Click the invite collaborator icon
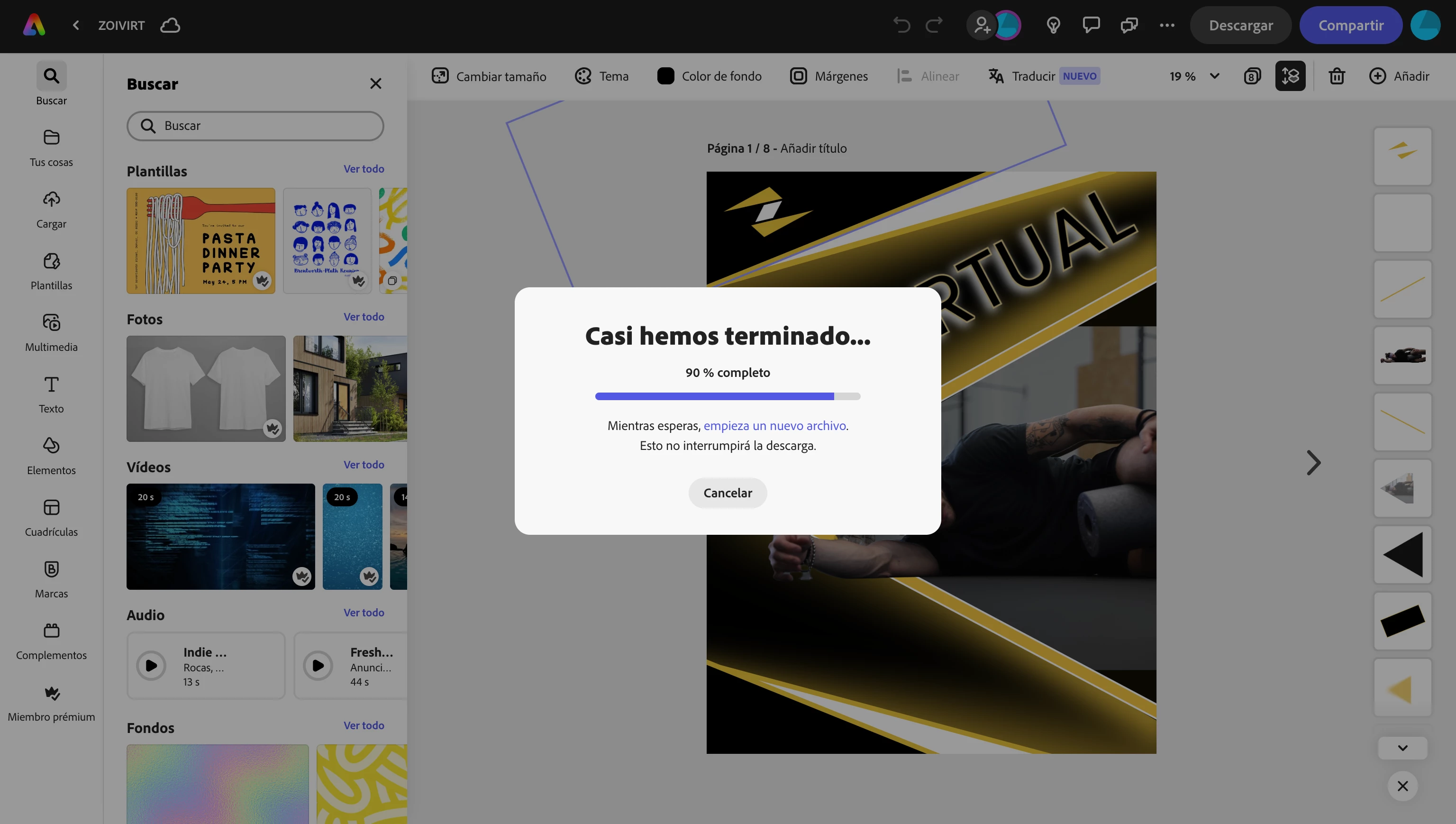 tap(982, 26)
